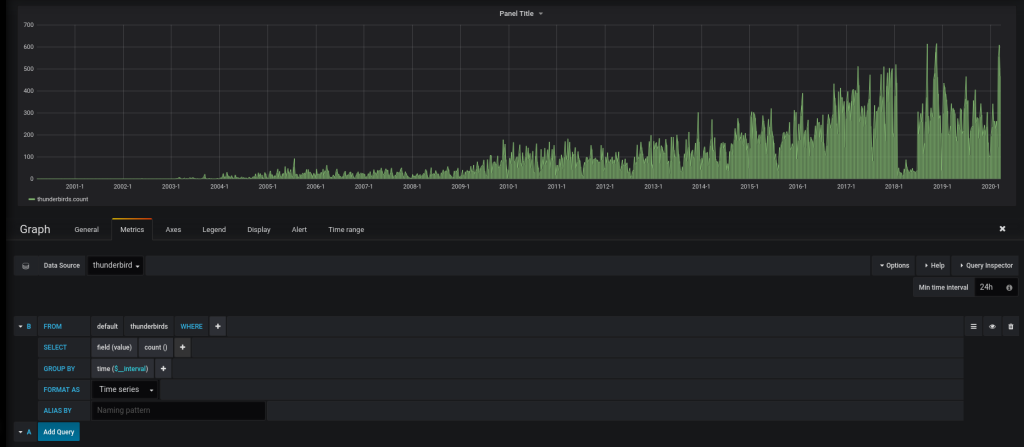This screenshot has width=1024, height=447.
Task: Add a SELECT function with the plus icon
Action: tap(183, 347)
